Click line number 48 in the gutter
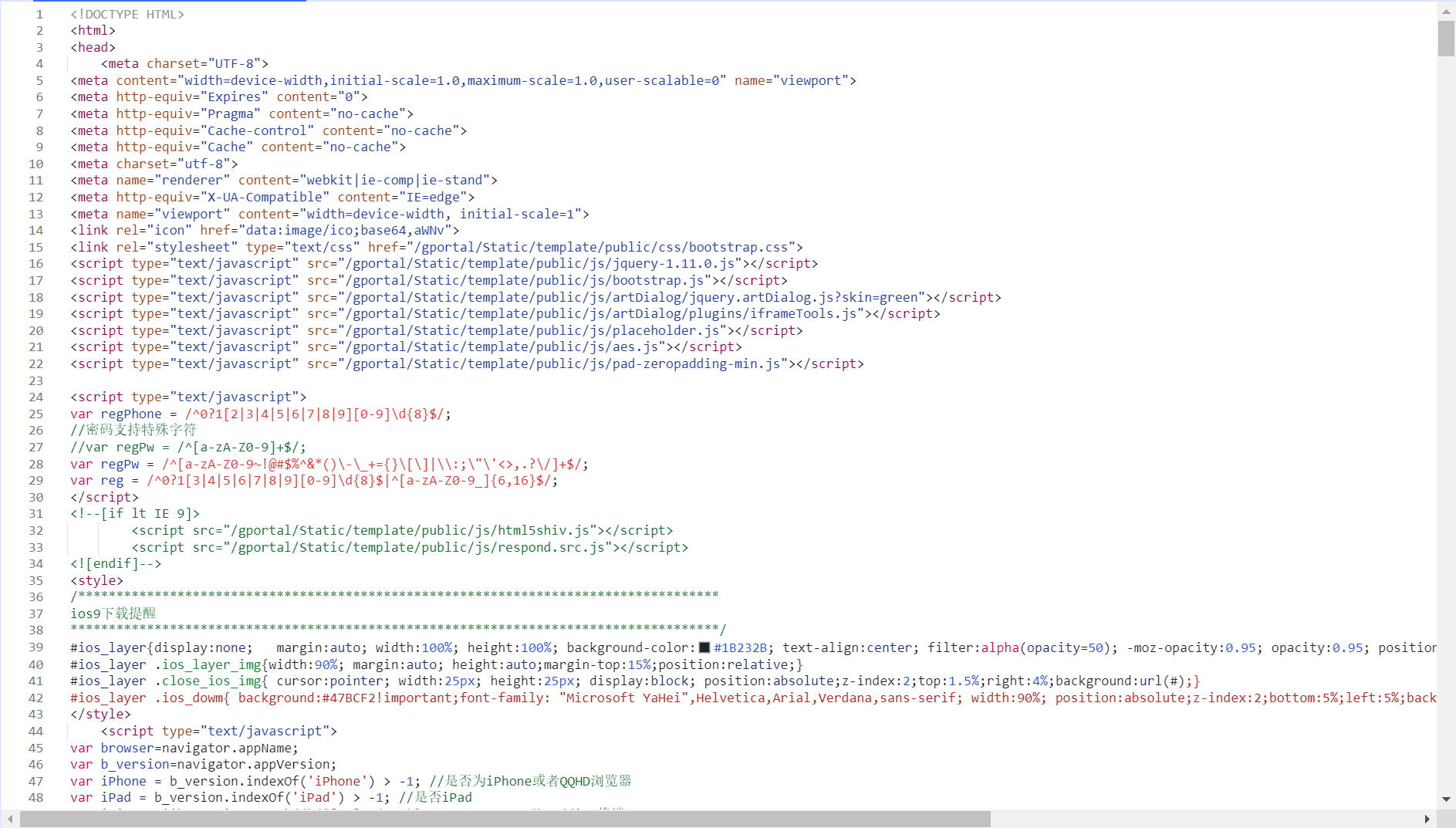This screenshot has width=1456, height=828. point(36,797)
